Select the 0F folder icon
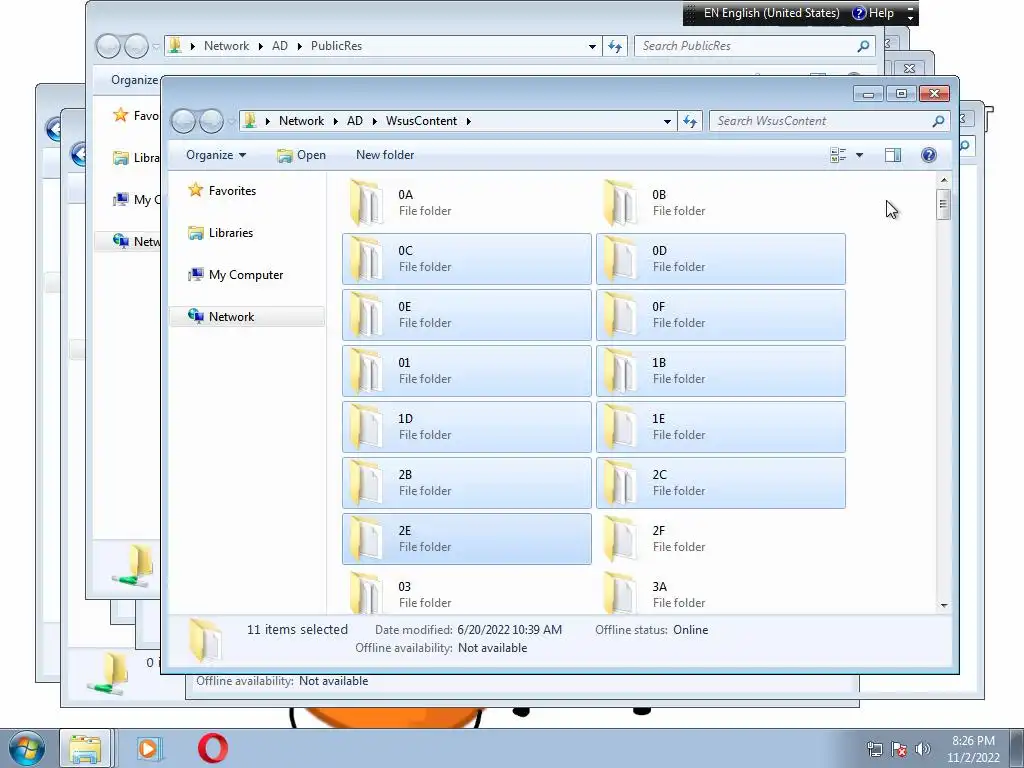1024x768 pixels. pyautogui.click(x=620, y=315)
